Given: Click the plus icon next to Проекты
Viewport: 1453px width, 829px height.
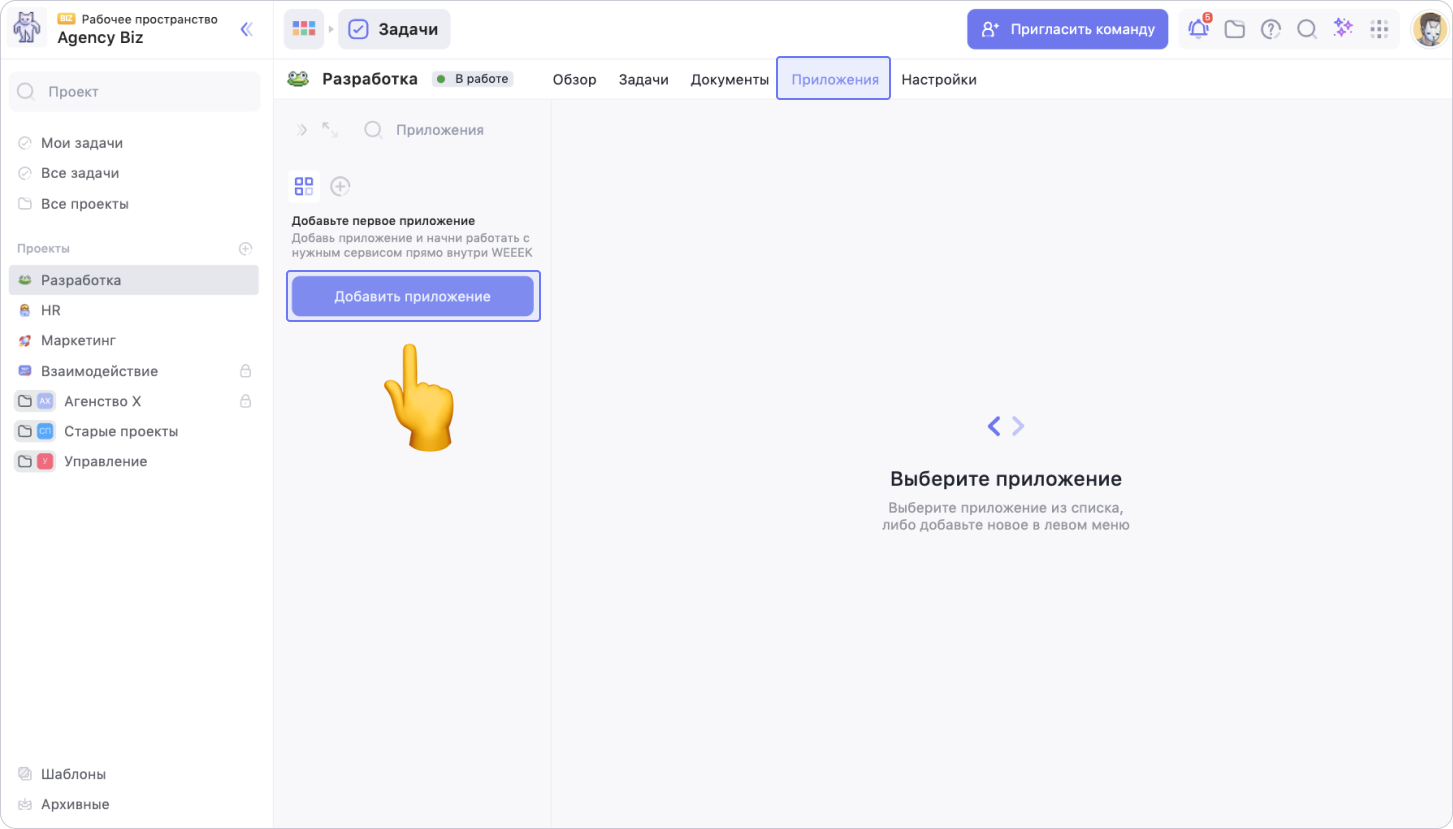Looking at the screenshot, I should point(245,248).
